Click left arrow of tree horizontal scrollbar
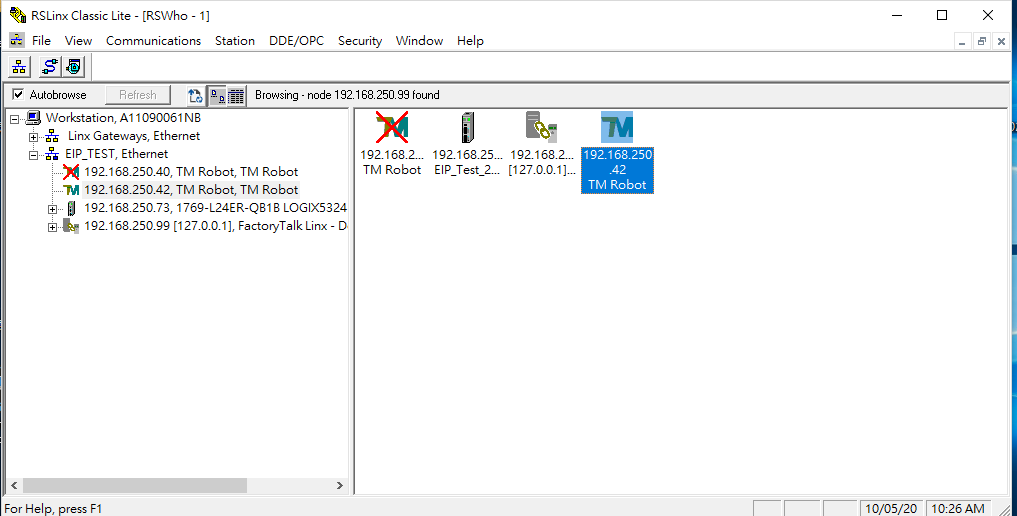Image resolution: width=1017 pixels, height=516 pixels. click(x=14, y=485)
